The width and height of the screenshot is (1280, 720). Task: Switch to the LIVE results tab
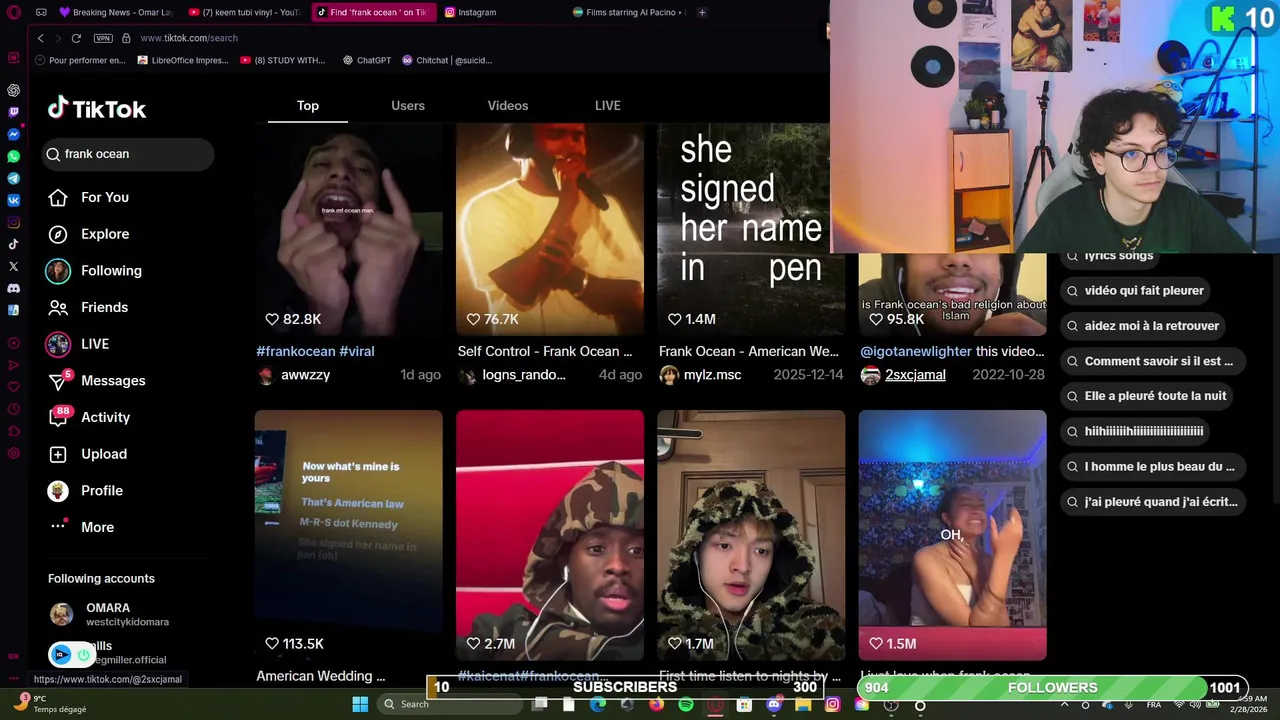(608, 105)
